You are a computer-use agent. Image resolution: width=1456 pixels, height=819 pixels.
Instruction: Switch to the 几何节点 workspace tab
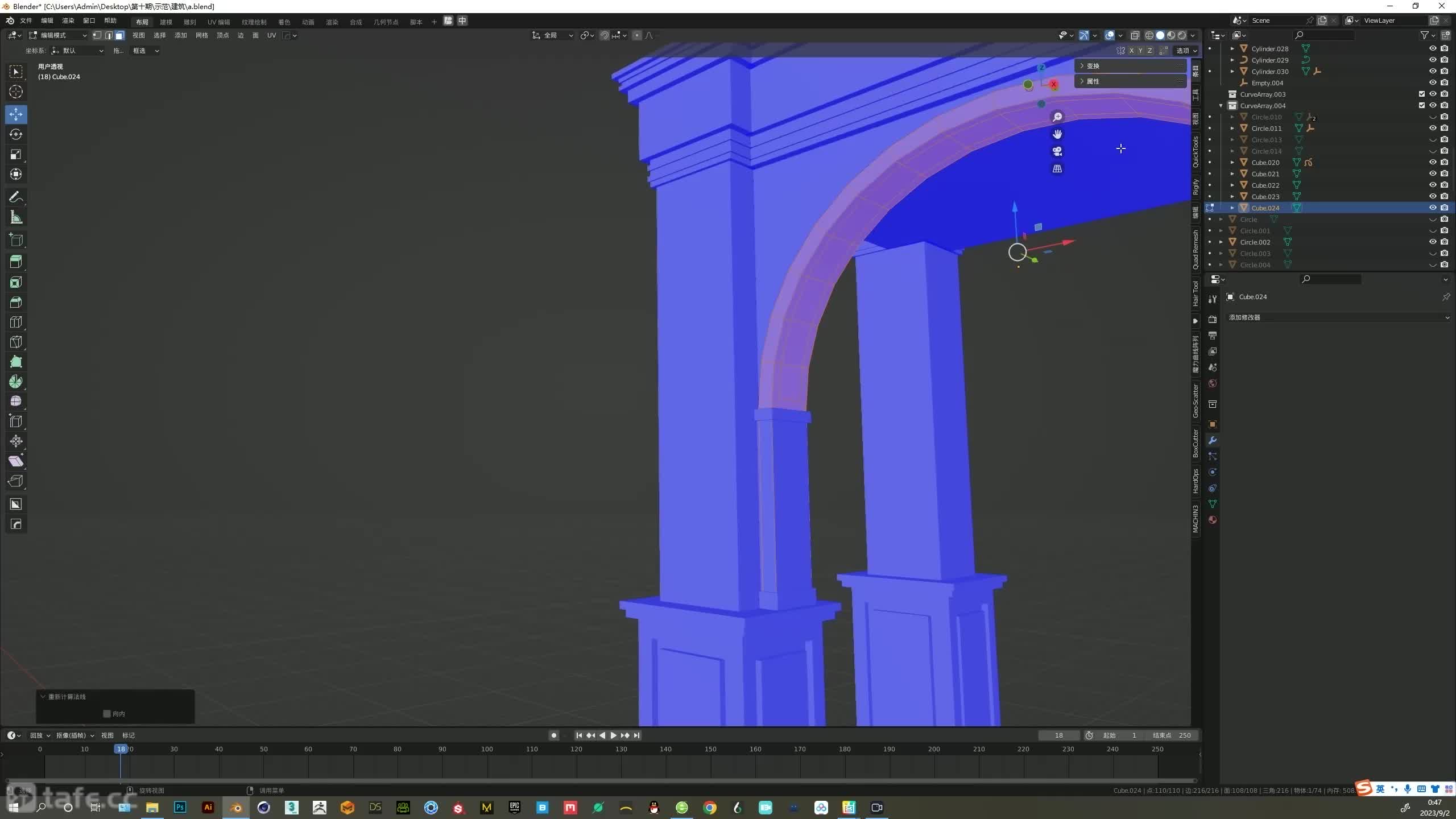pos(386,22)
